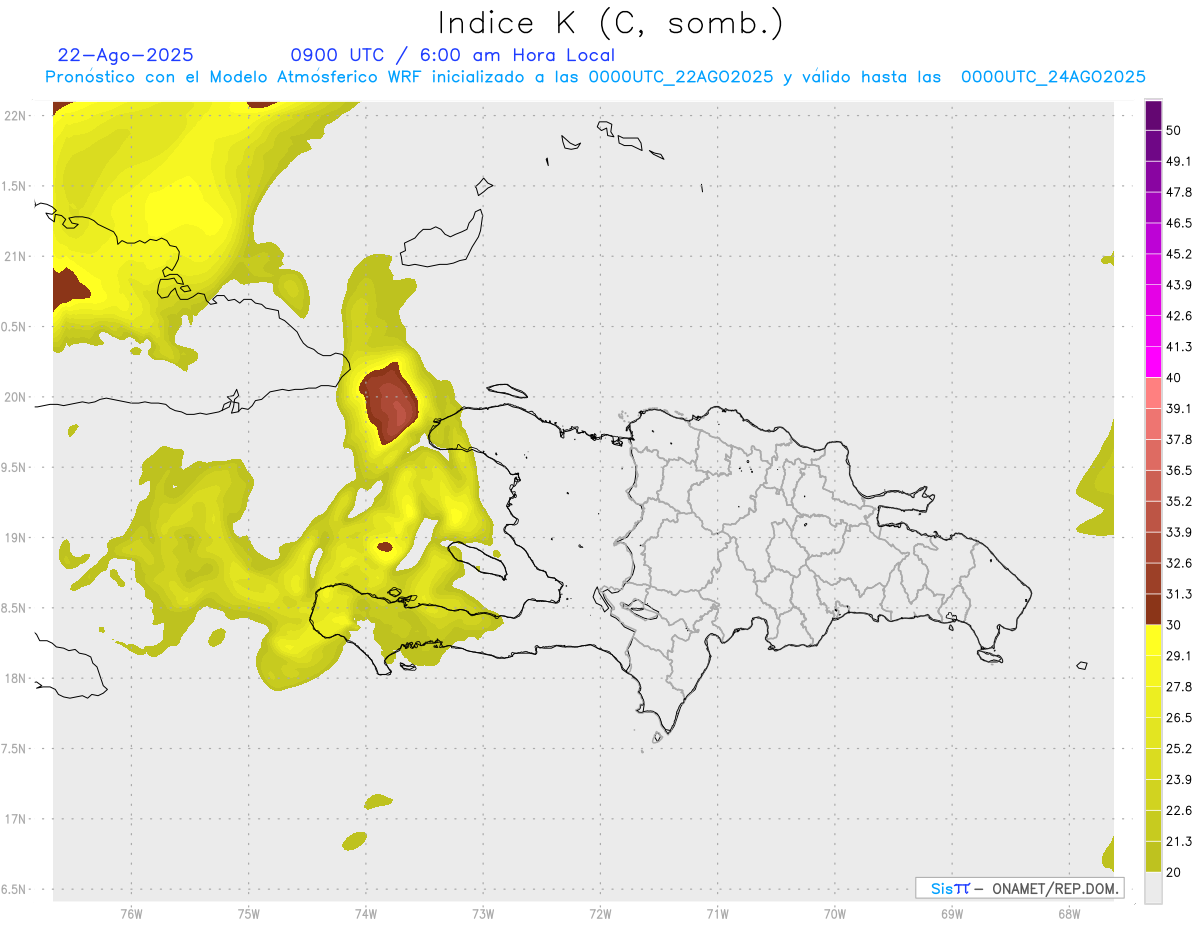
Task: Pick the purple swatch between 46.5 and 47.8
Action: click(1153, 207)
